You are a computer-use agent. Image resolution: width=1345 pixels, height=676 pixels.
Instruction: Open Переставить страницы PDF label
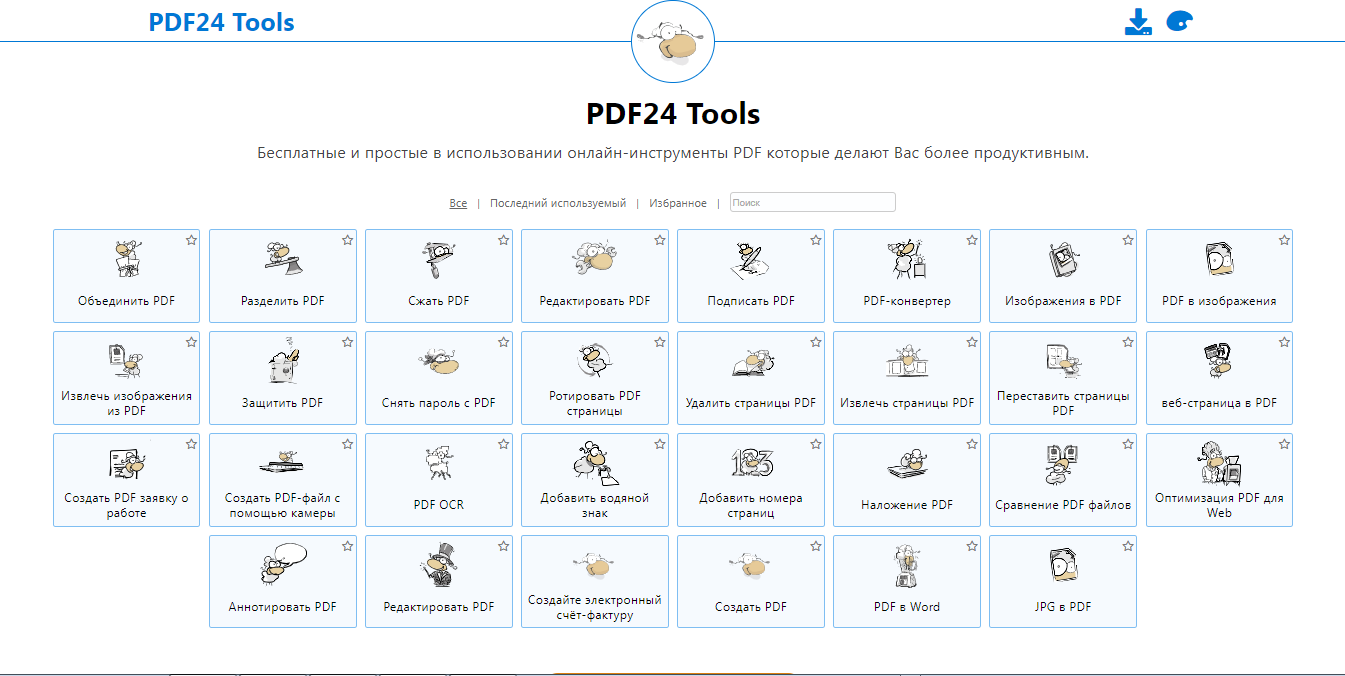1063,403
